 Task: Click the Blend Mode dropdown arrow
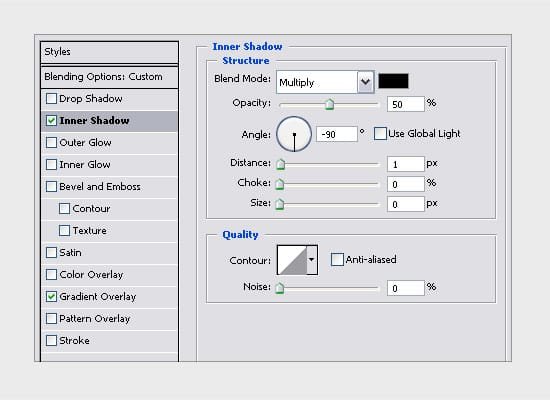tap(365, 82)
